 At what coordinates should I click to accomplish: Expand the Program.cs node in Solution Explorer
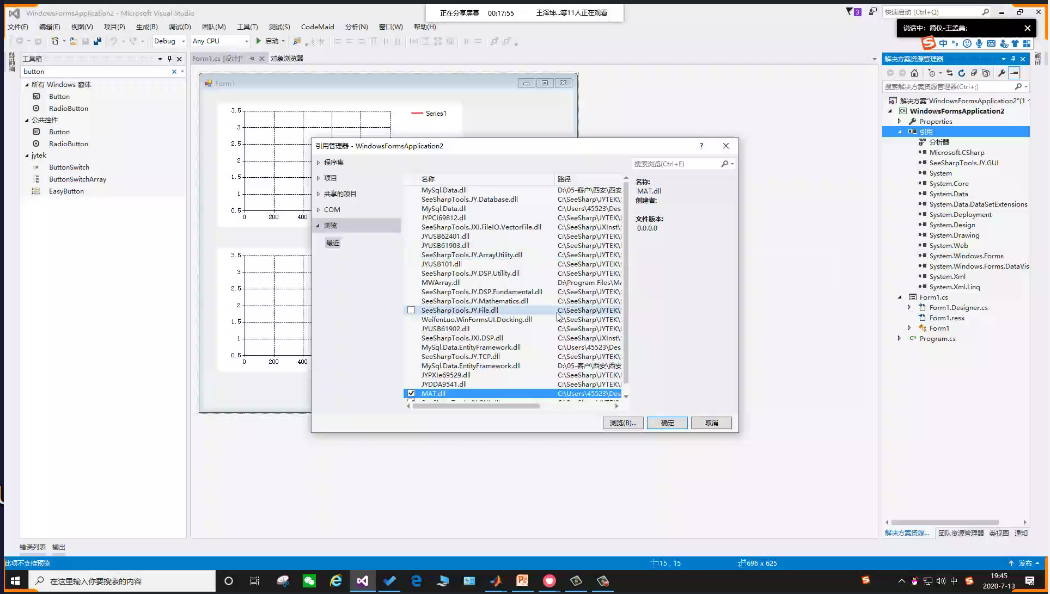899,339
